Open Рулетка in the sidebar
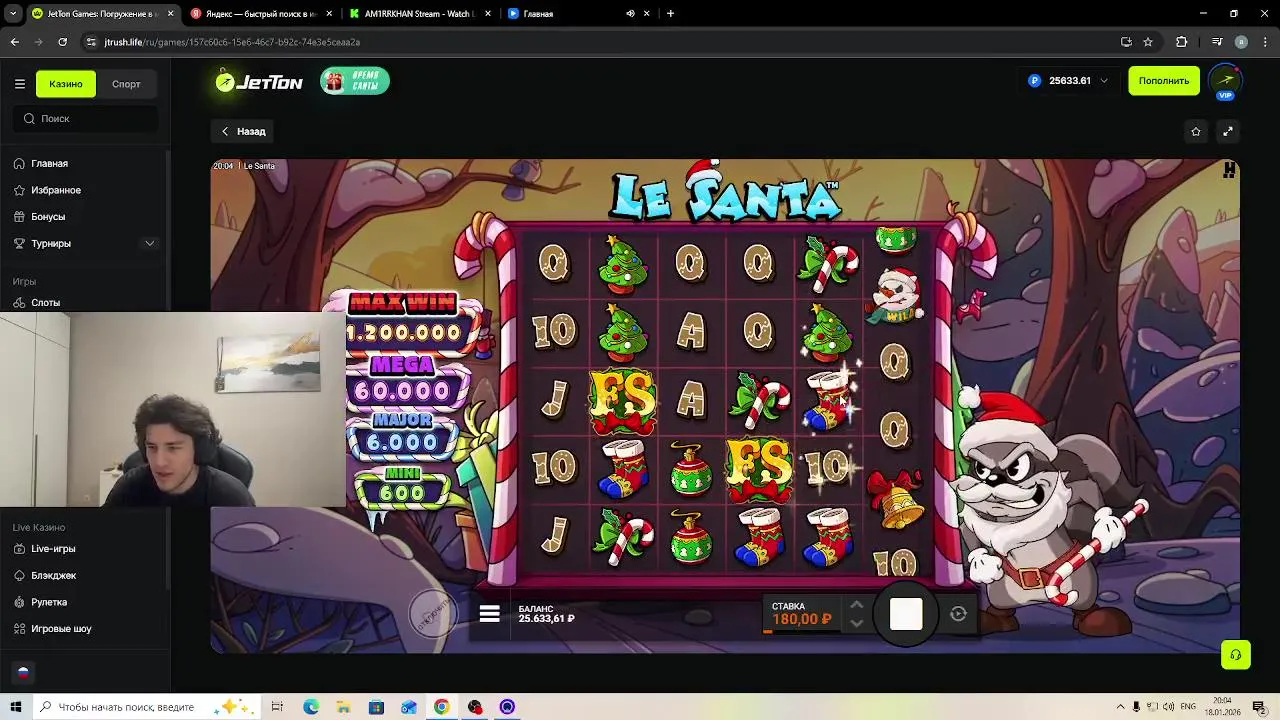Image resolution: width=1280 pixels, height=720 pixels. click(x=48, y=602)
